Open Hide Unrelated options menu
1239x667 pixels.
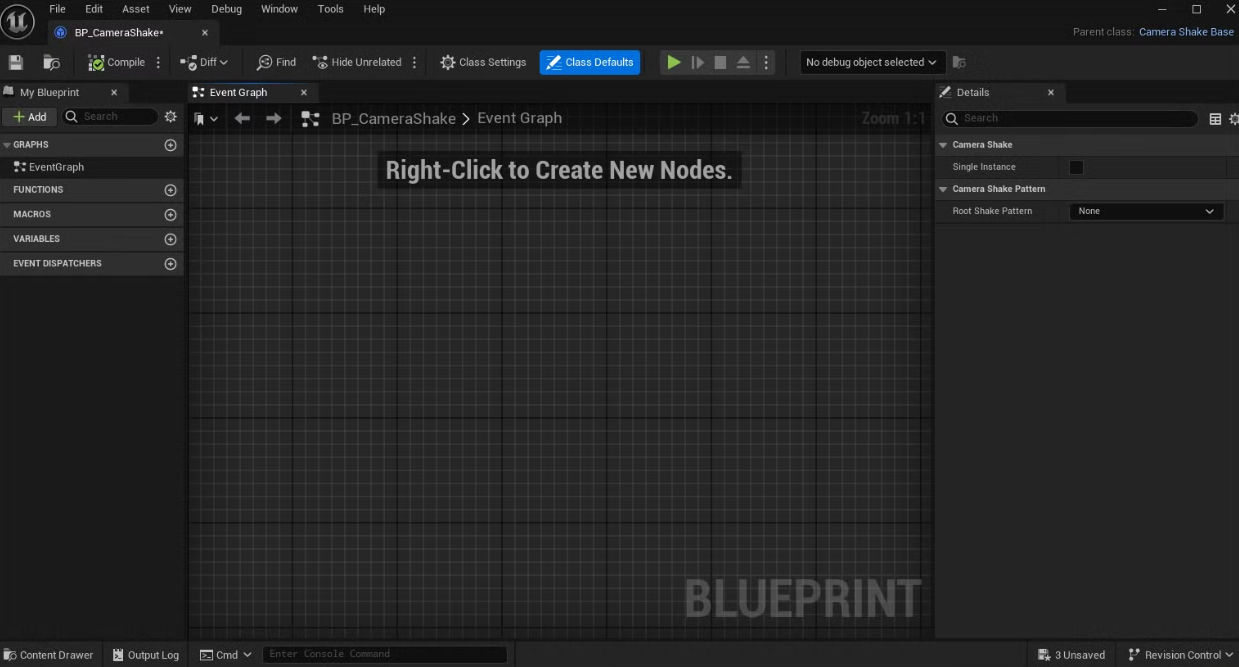click(414, 62)
